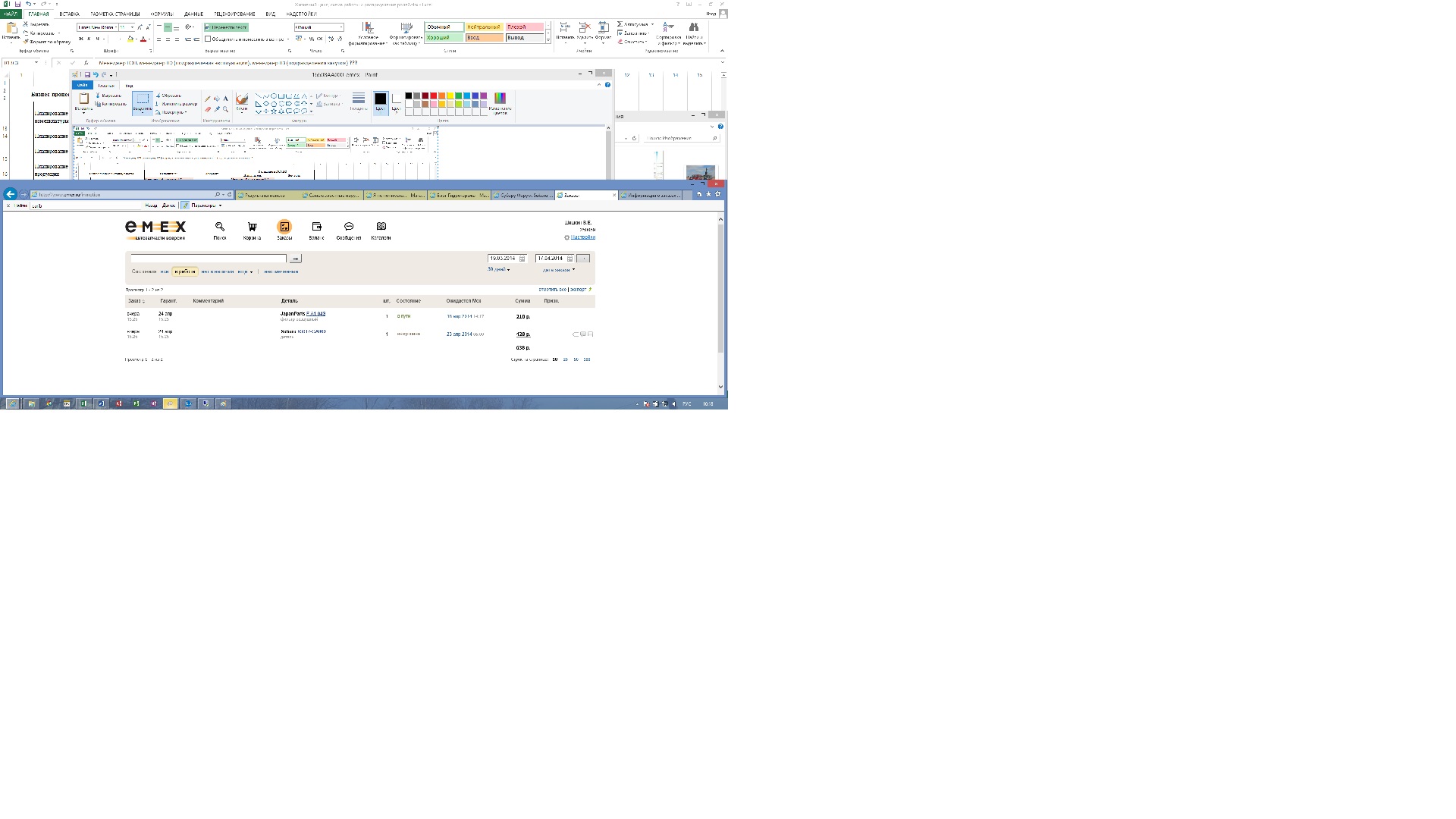Toggle the Merge and Center checkbox in Excel
Viewport: 1456px width, 819px height.
point(208,39)
